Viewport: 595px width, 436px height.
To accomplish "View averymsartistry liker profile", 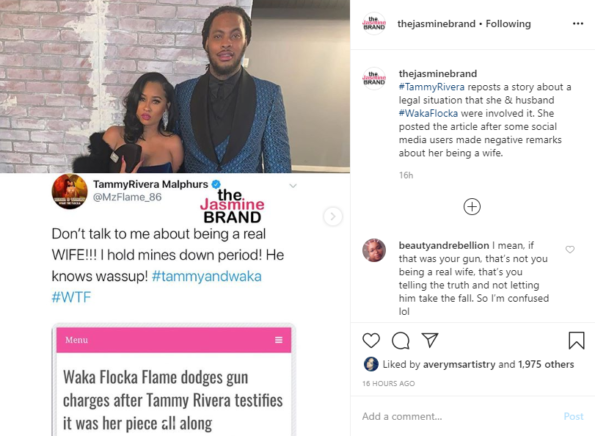I will [x=459, y=364].
